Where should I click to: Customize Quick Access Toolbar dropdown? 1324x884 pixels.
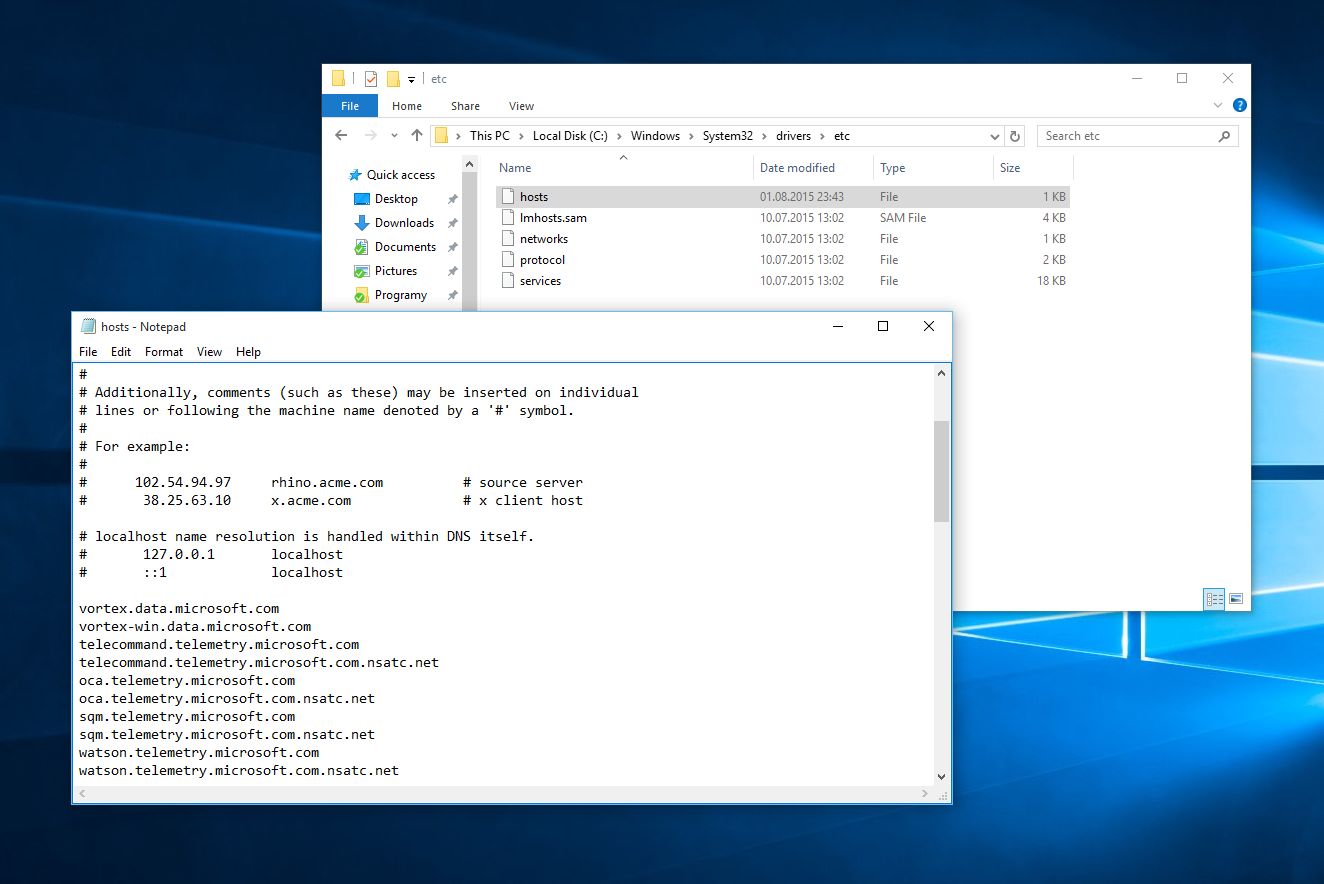[x=411, y=80]
